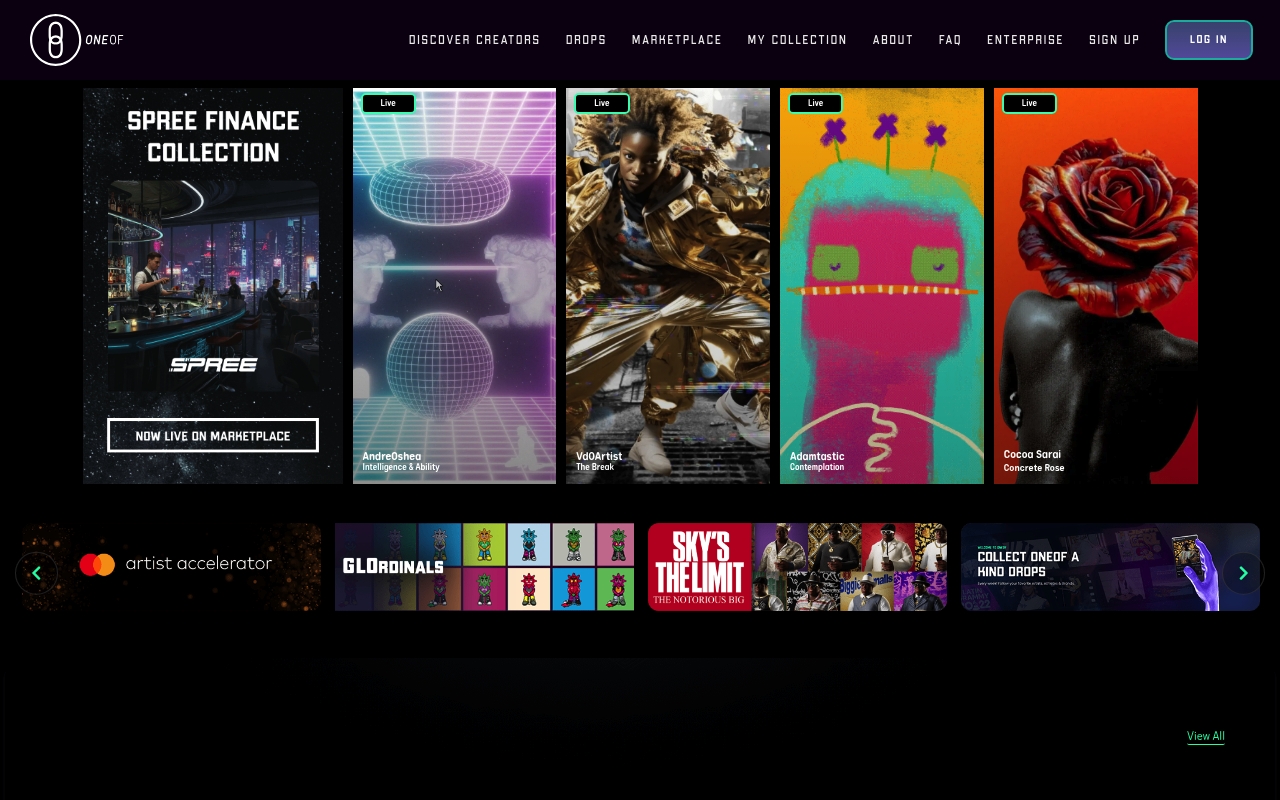Click the Mastercard logo icon
The width and height of the screenshot is (1280, 800).
click(97, 564)
